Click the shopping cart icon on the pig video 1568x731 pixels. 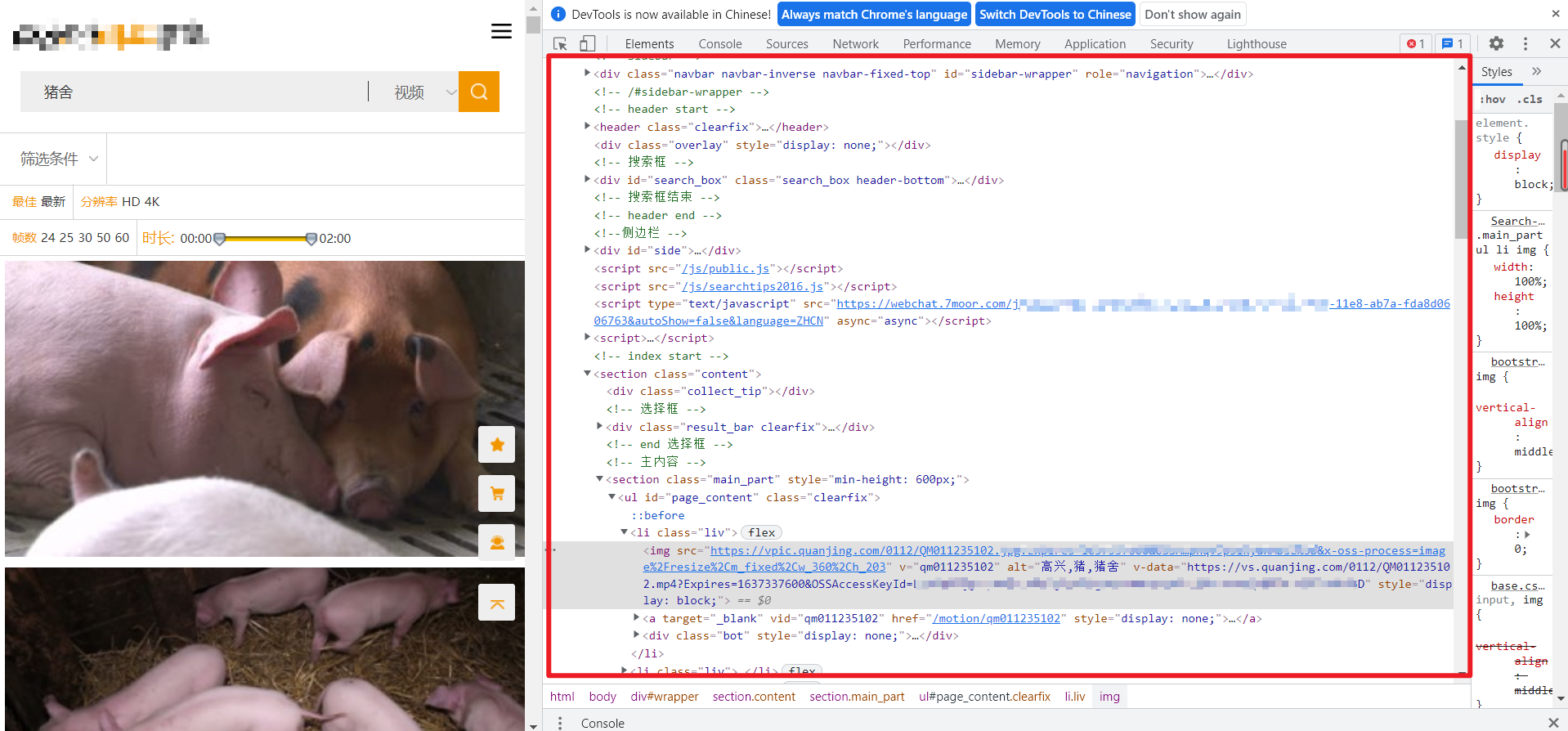497,494
